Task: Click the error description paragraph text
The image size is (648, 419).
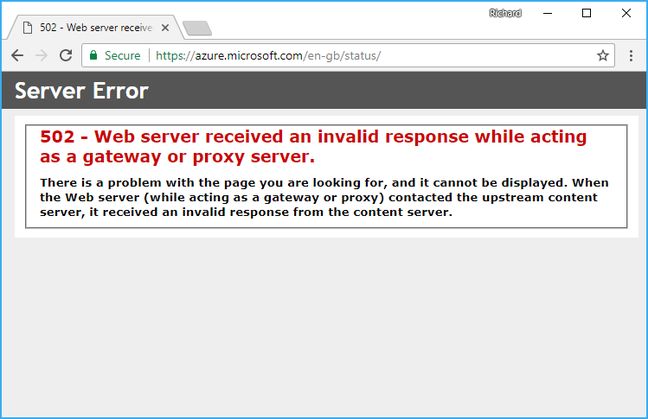Action: point(324,197)
